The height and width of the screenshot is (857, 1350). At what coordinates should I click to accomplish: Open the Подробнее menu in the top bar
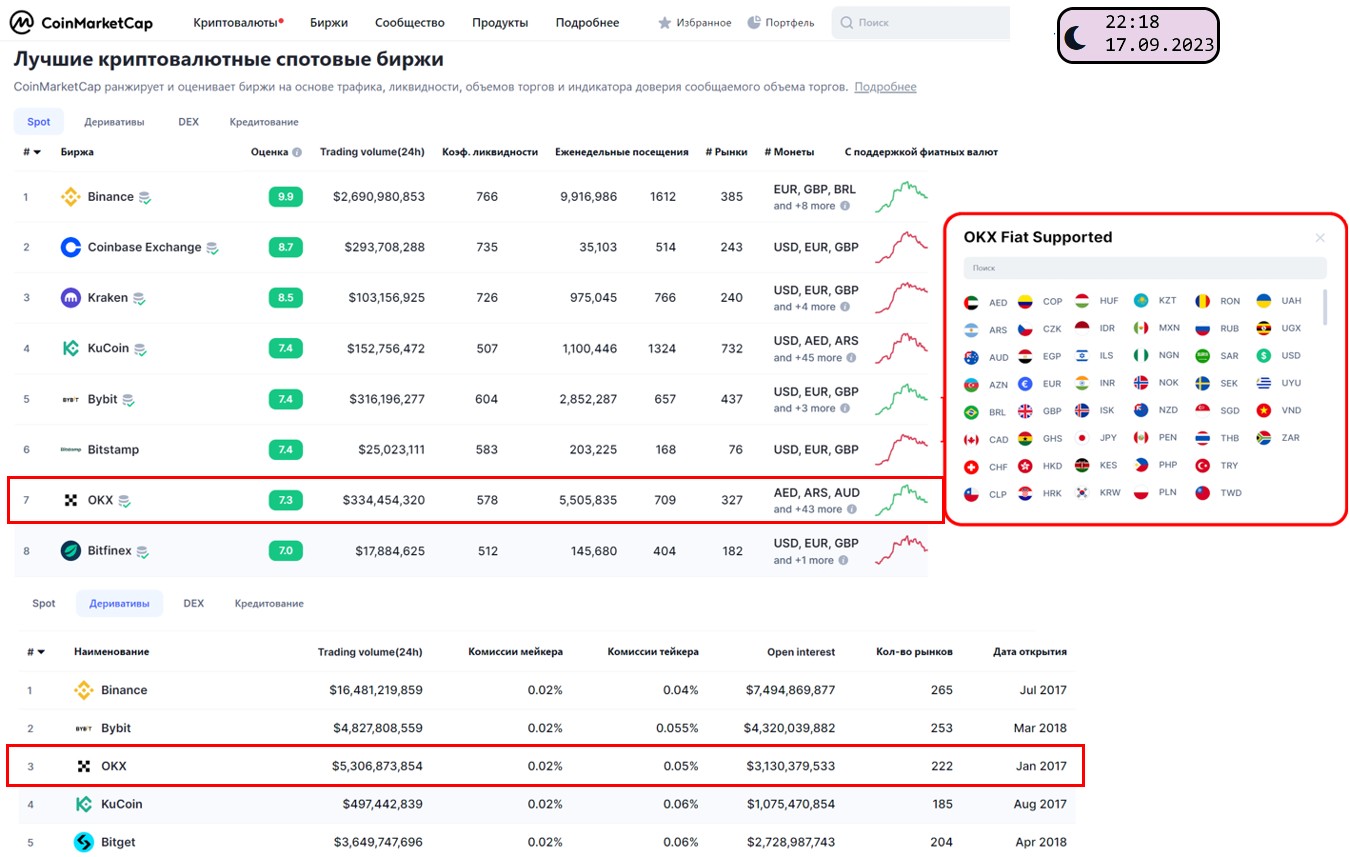coord(587,22)
